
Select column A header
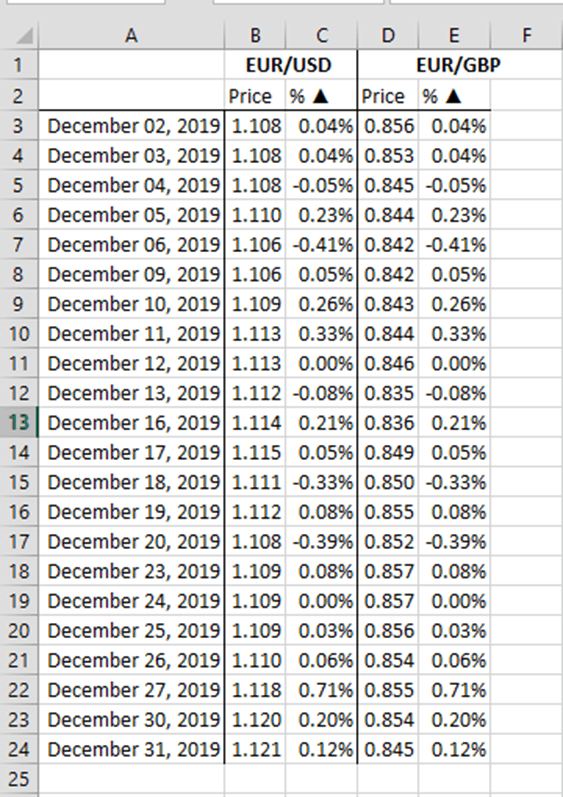131,35
